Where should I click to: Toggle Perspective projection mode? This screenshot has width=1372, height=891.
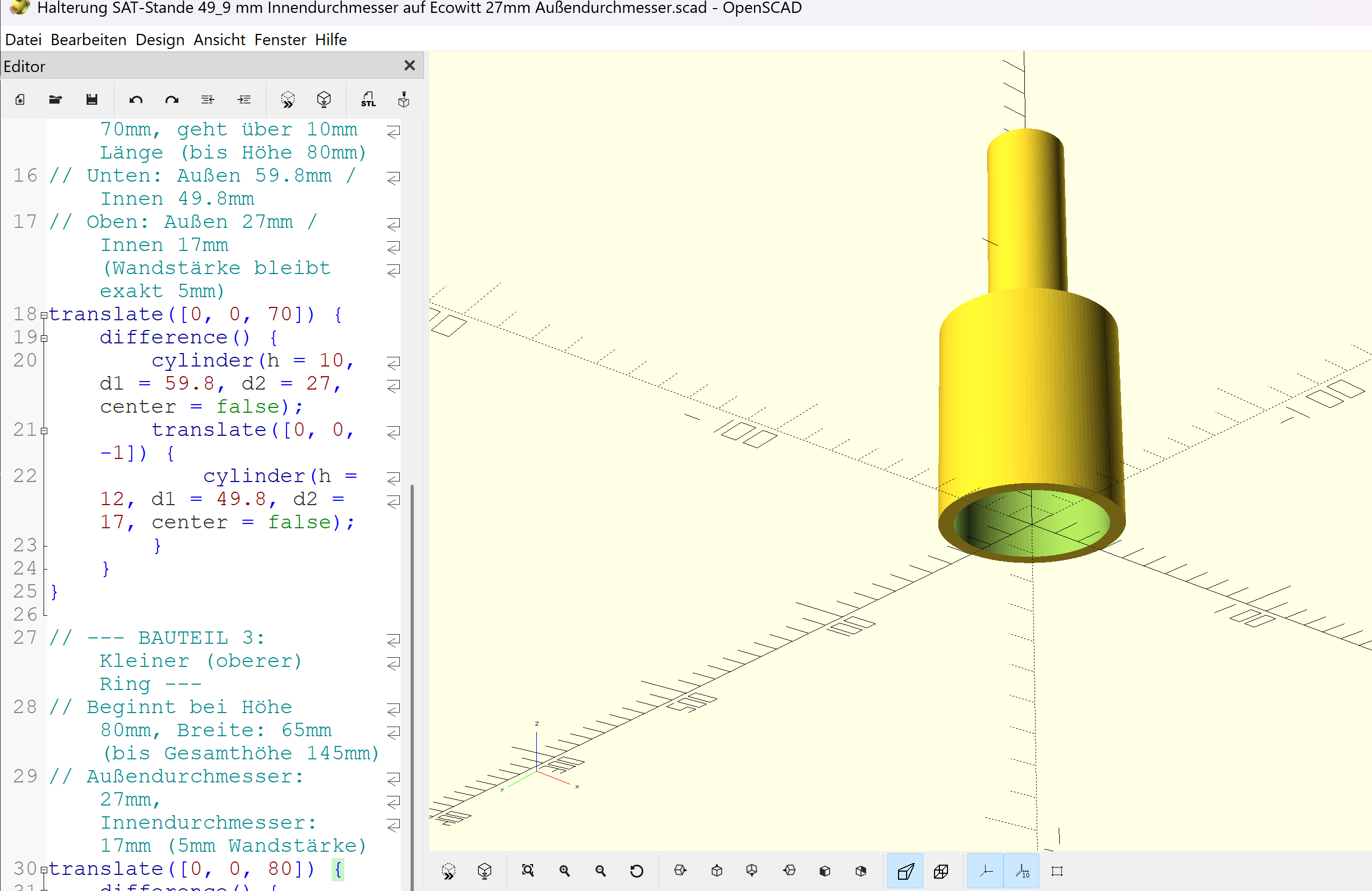[905, 871]
